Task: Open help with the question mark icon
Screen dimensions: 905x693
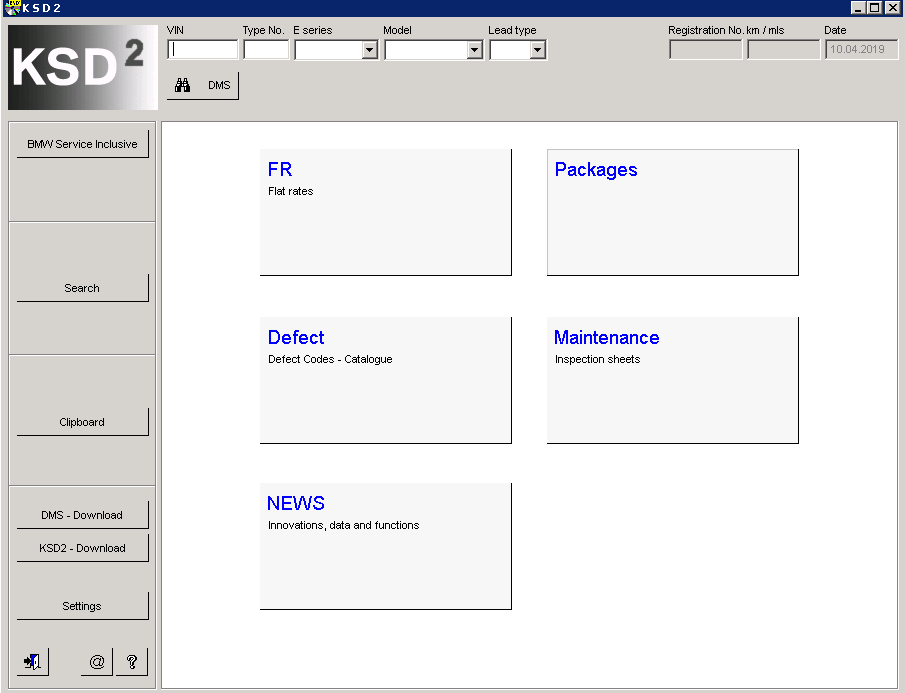Action: (132, 661)
